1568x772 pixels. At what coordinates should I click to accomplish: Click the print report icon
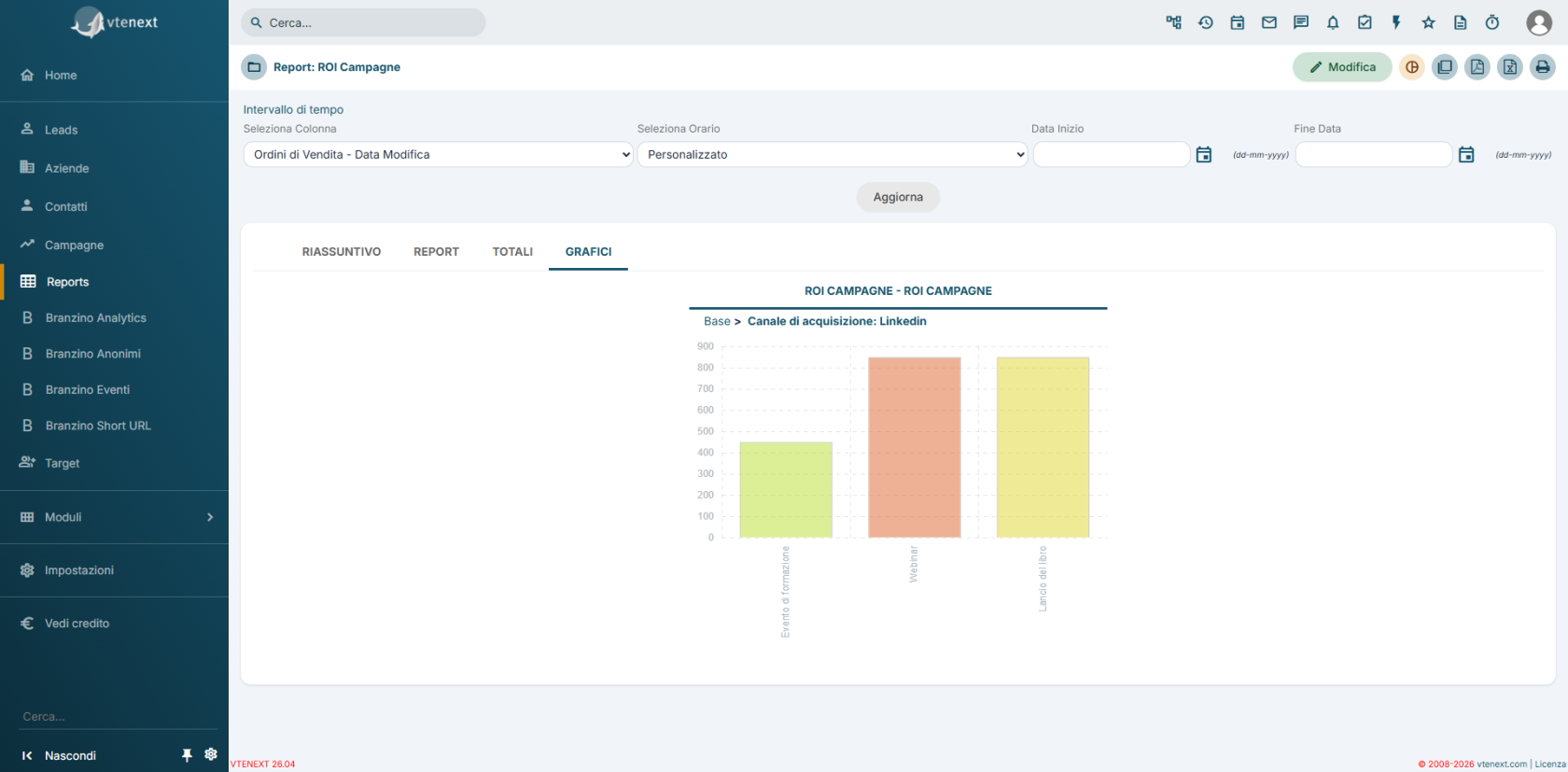[1543, 67]
